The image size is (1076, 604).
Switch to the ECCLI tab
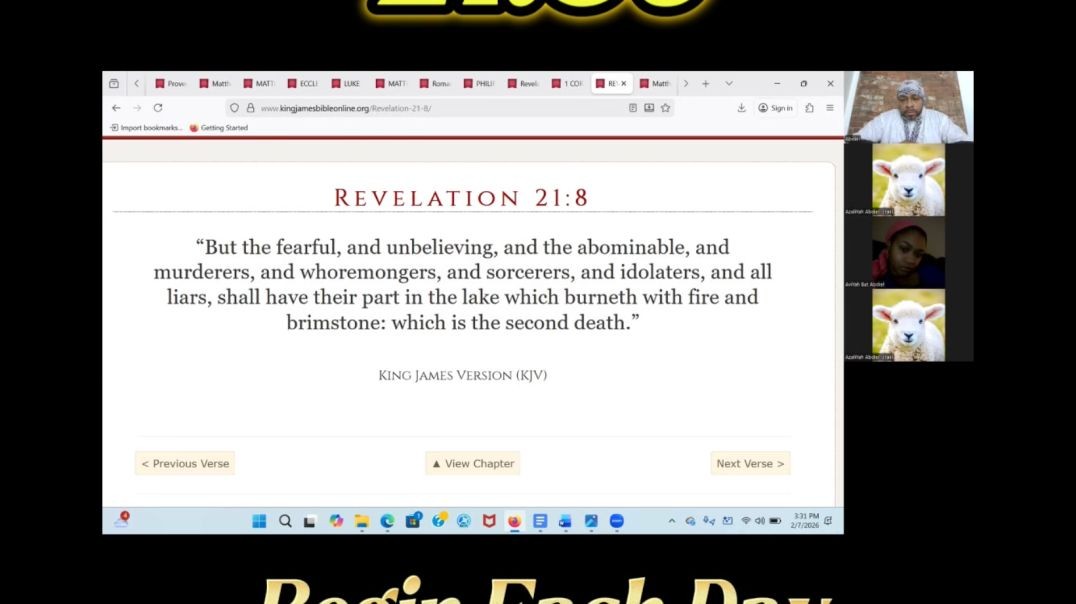pos(302,84)
